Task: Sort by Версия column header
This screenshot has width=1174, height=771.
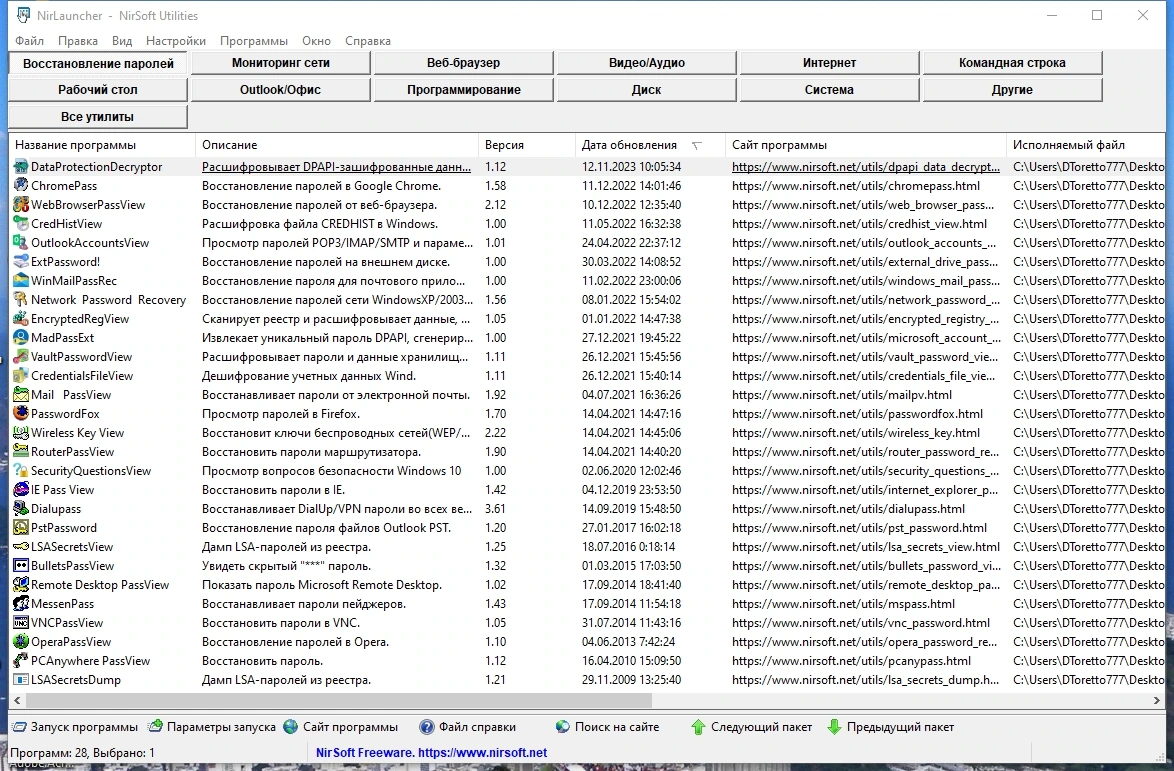Action: click(x=526, y=145)
